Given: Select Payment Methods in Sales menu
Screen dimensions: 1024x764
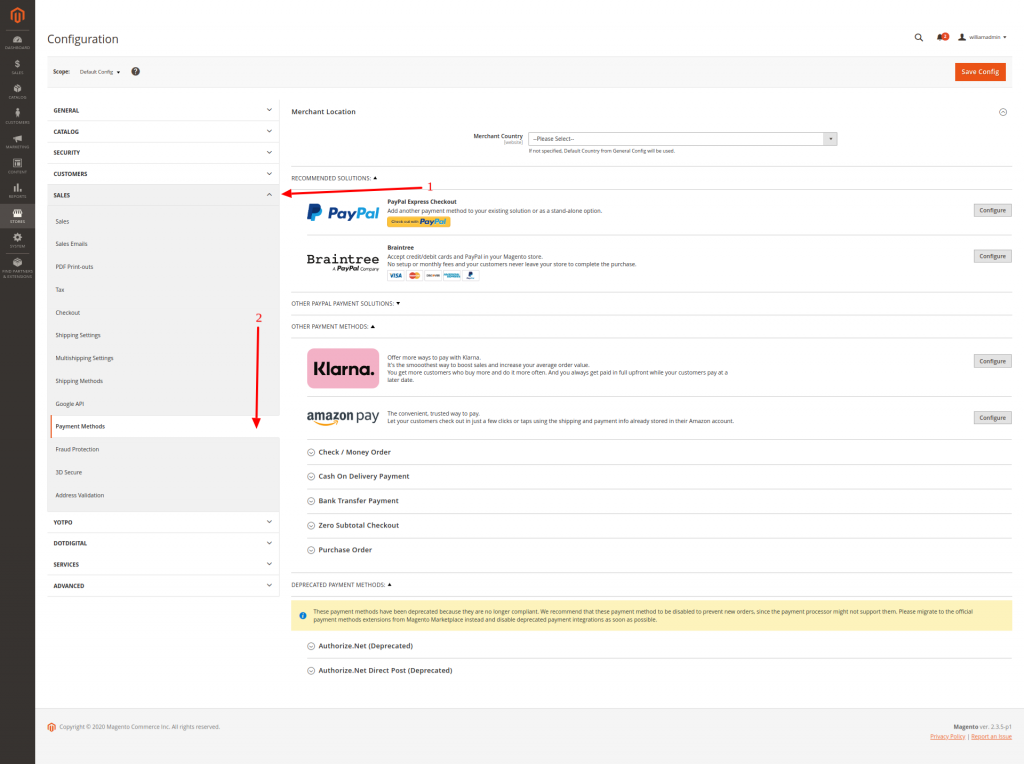Looking at the screenshot, I should tap(80, 427).
